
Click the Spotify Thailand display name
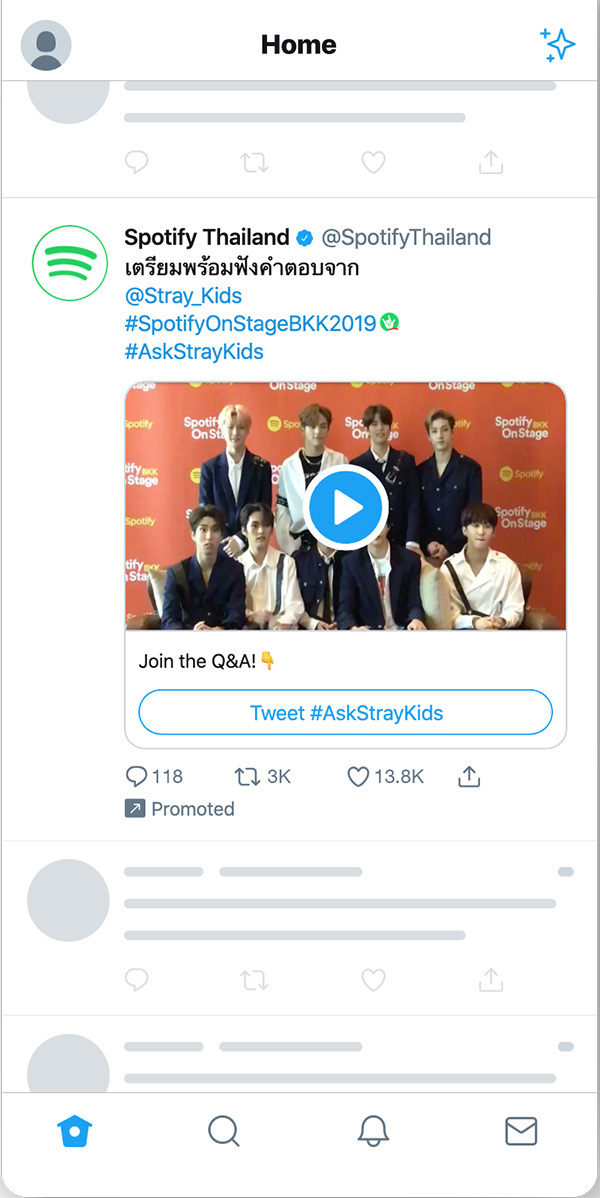[x=206, y=237]
